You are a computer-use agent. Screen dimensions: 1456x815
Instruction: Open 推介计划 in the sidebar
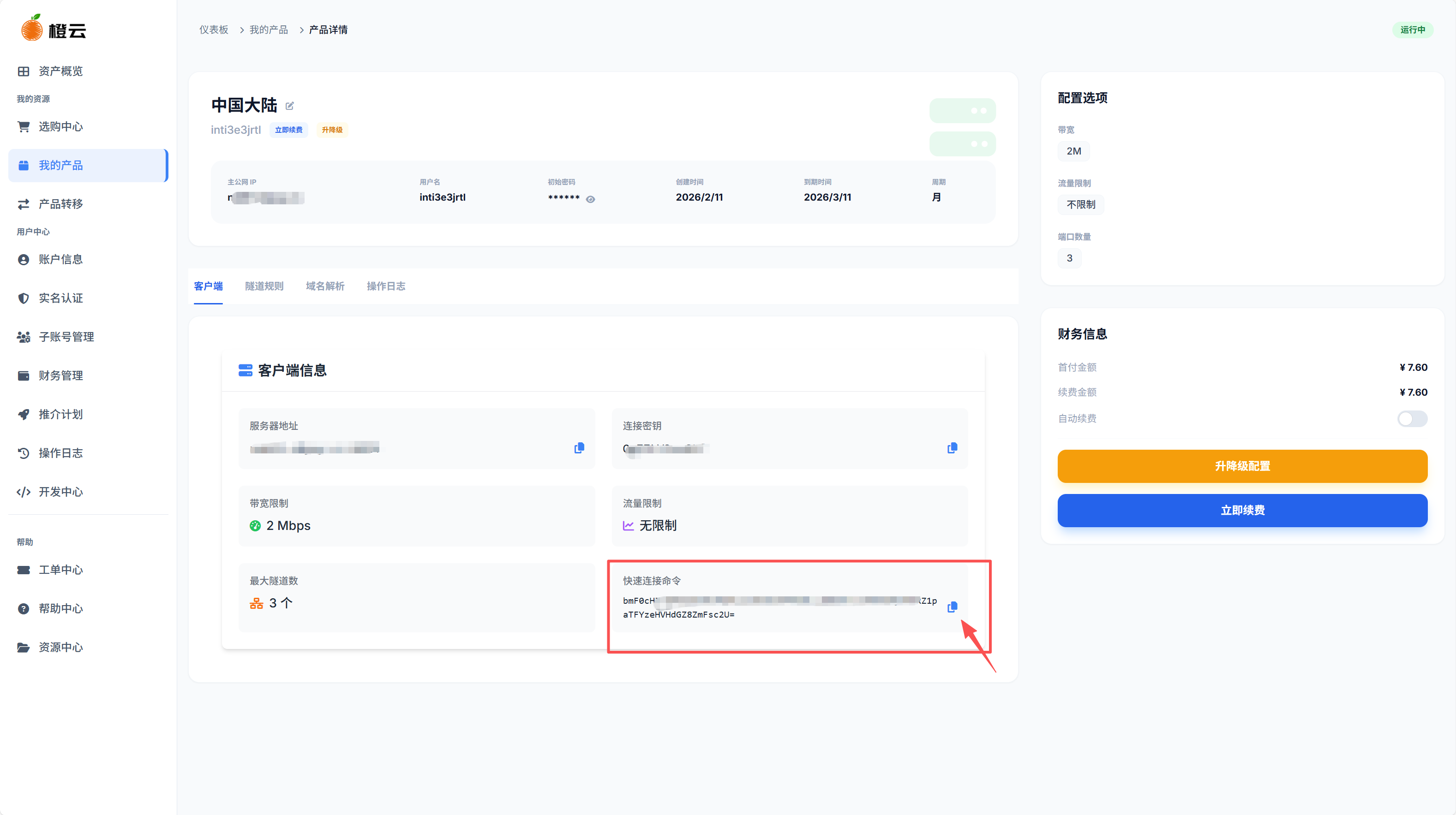click(x=60, y=414)
